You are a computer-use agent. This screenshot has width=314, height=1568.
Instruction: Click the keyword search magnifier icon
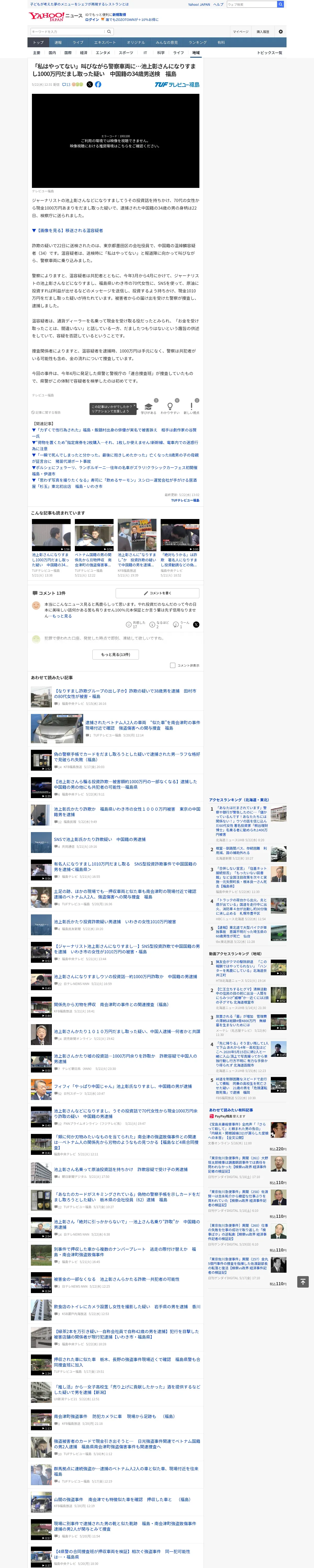(x=109, y=32)
